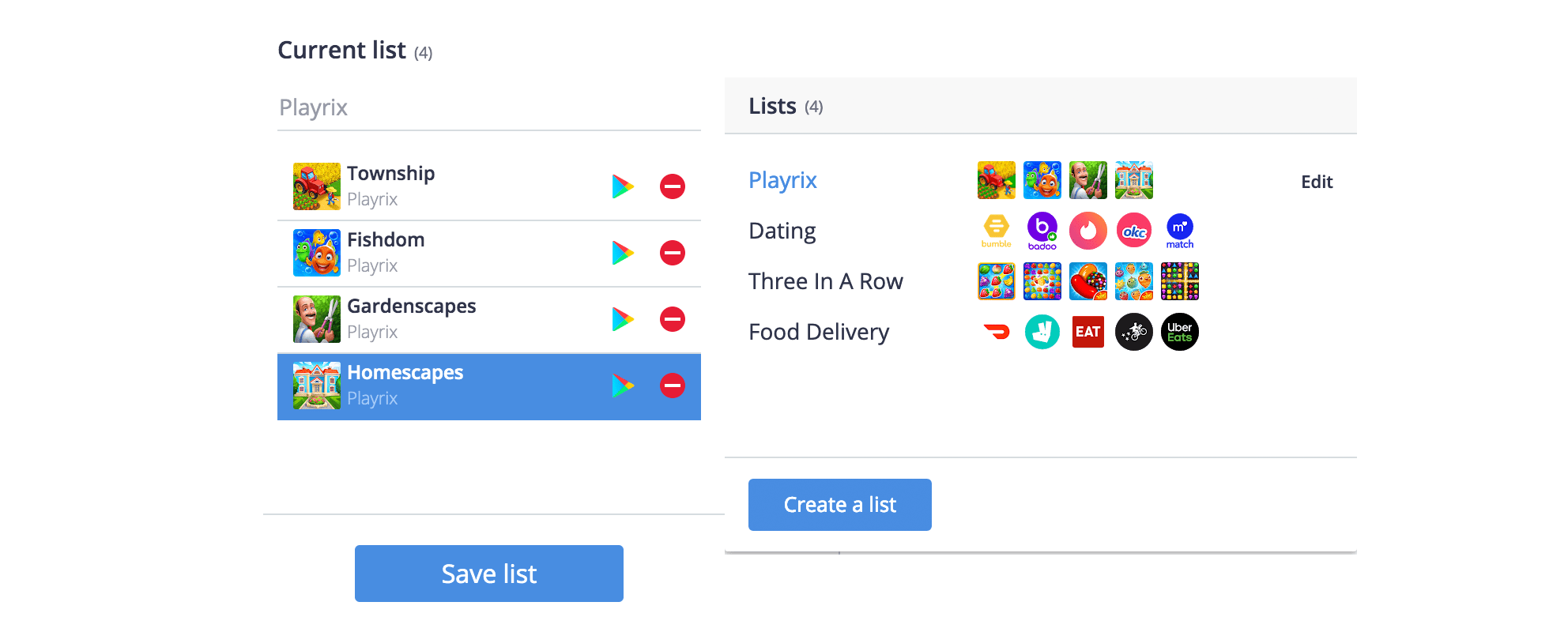
Task: Open the Dating list
Action: click(782, 231)
